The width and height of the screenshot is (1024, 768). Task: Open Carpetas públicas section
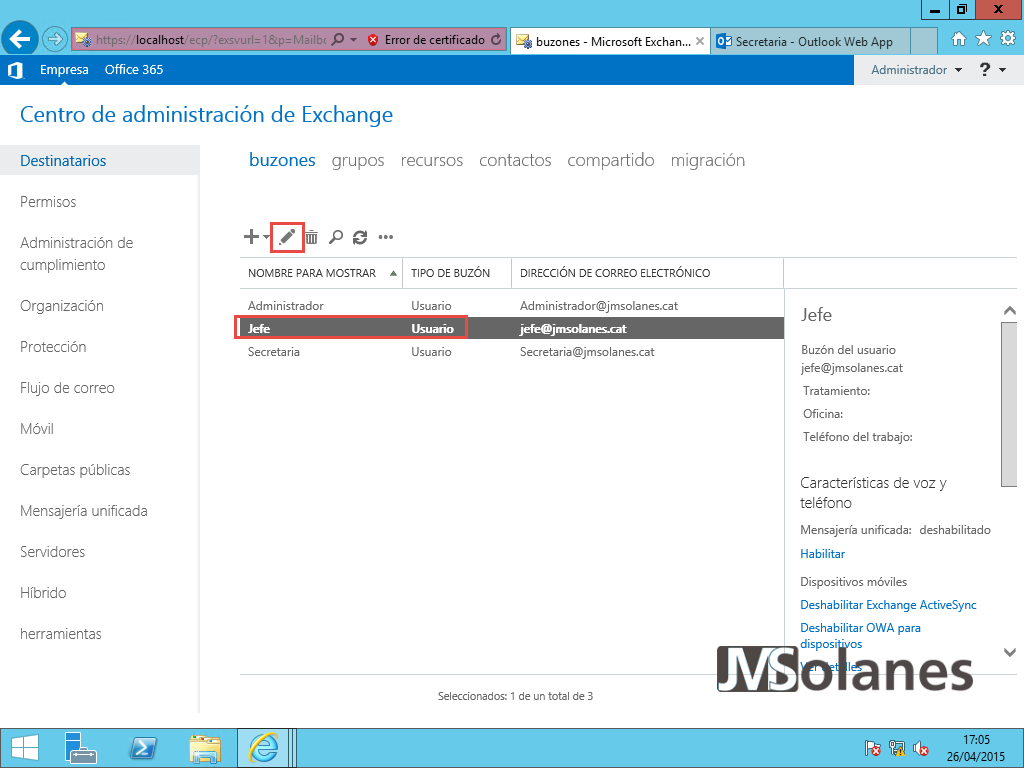[75, 470]
